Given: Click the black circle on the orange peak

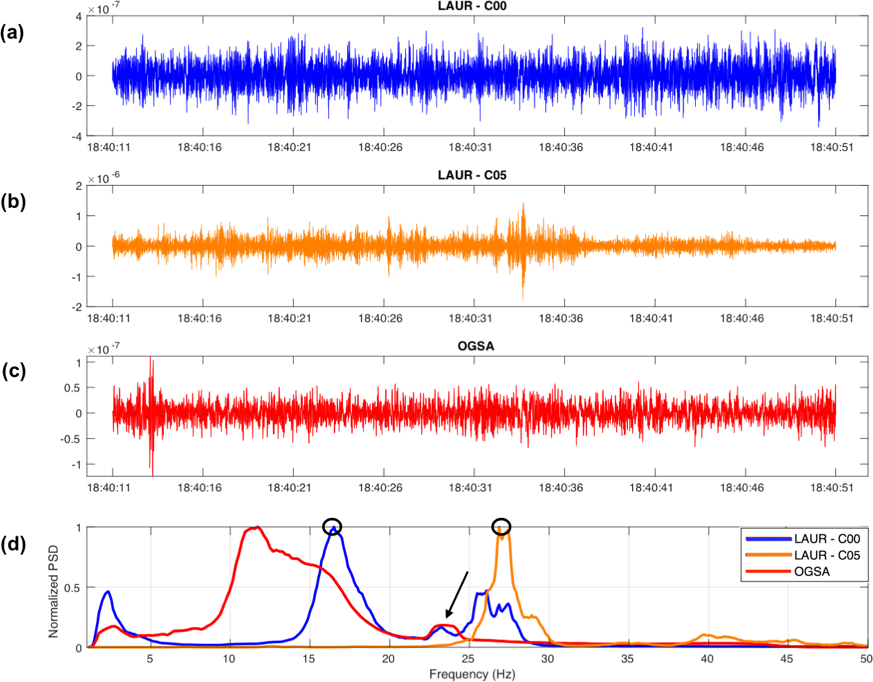Looking at the screenshot, I should [x=501, y=526].
